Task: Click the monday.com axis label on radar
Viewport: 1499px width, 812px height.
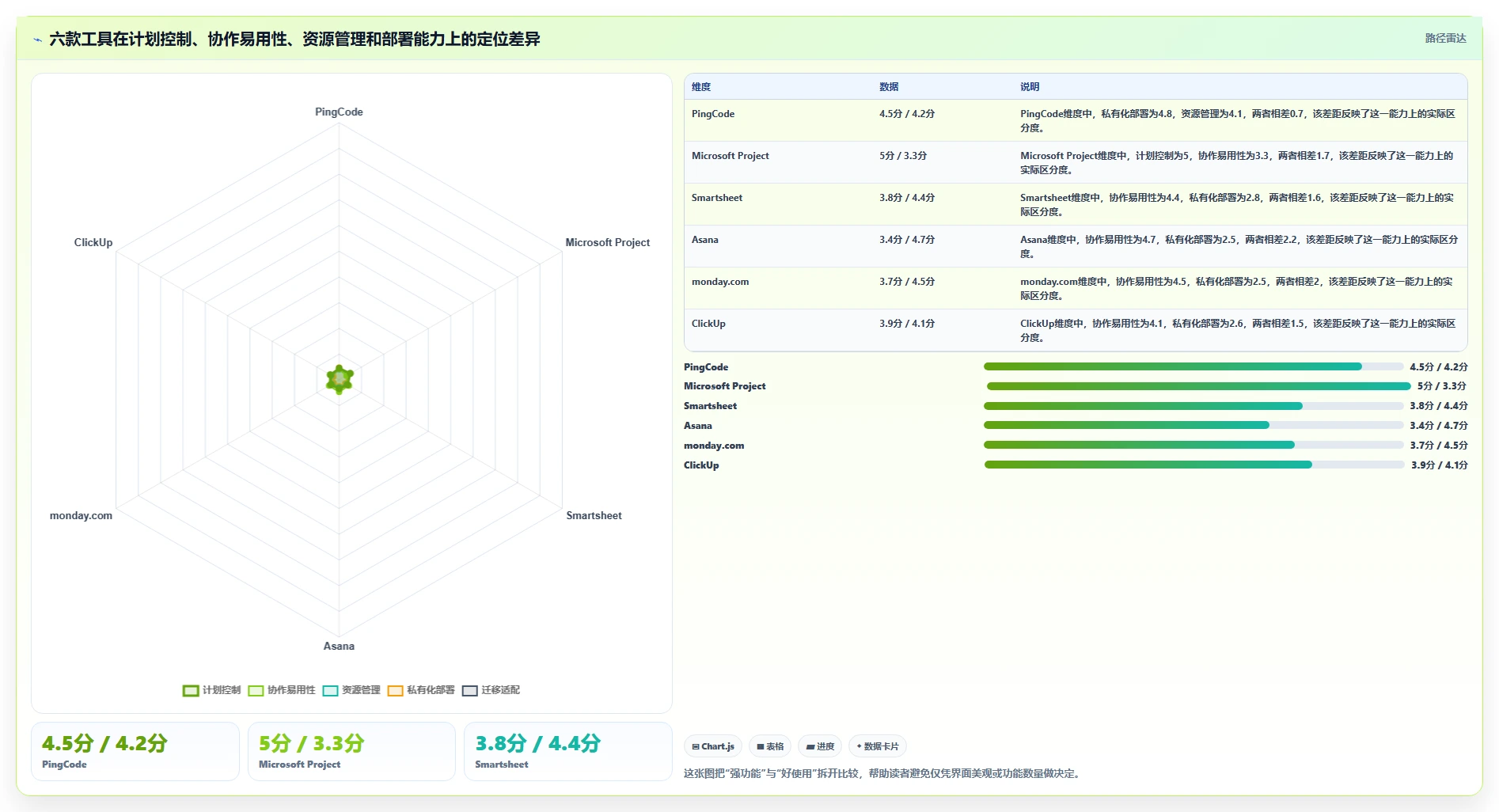Action: click(81, 515)
